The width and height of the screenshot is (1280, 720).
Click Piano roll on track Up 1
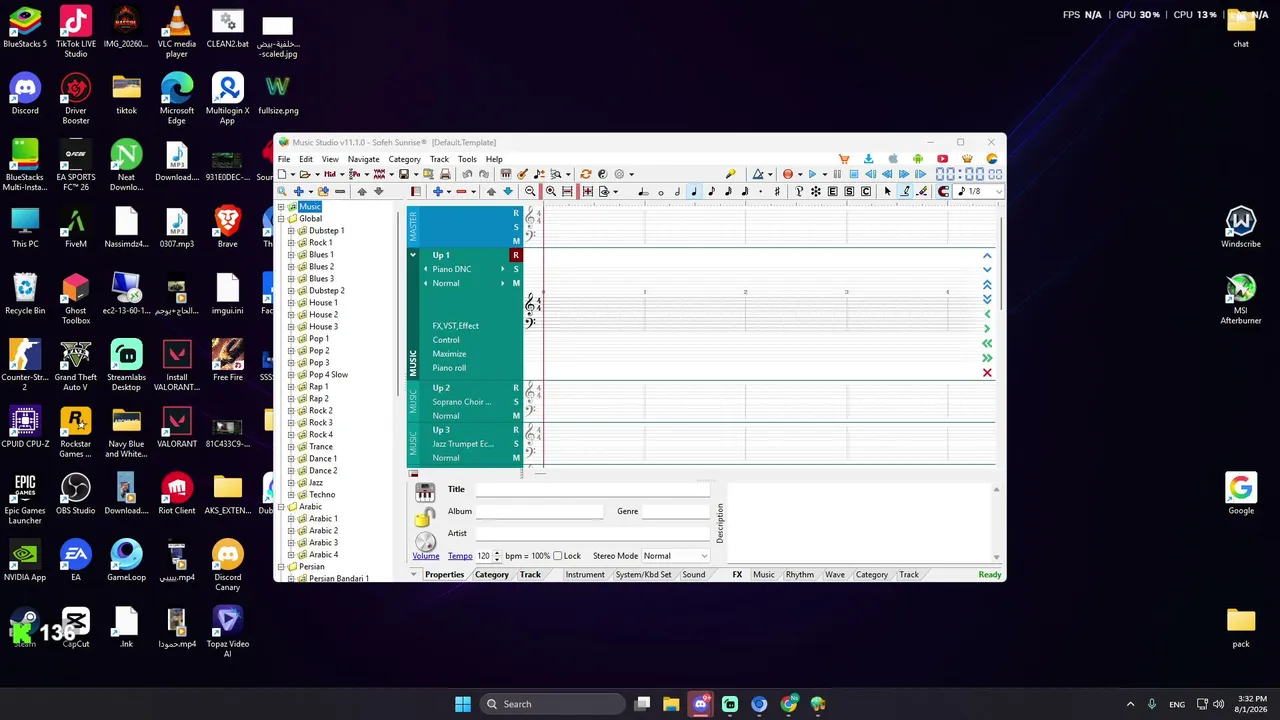(x=449, y=368)
